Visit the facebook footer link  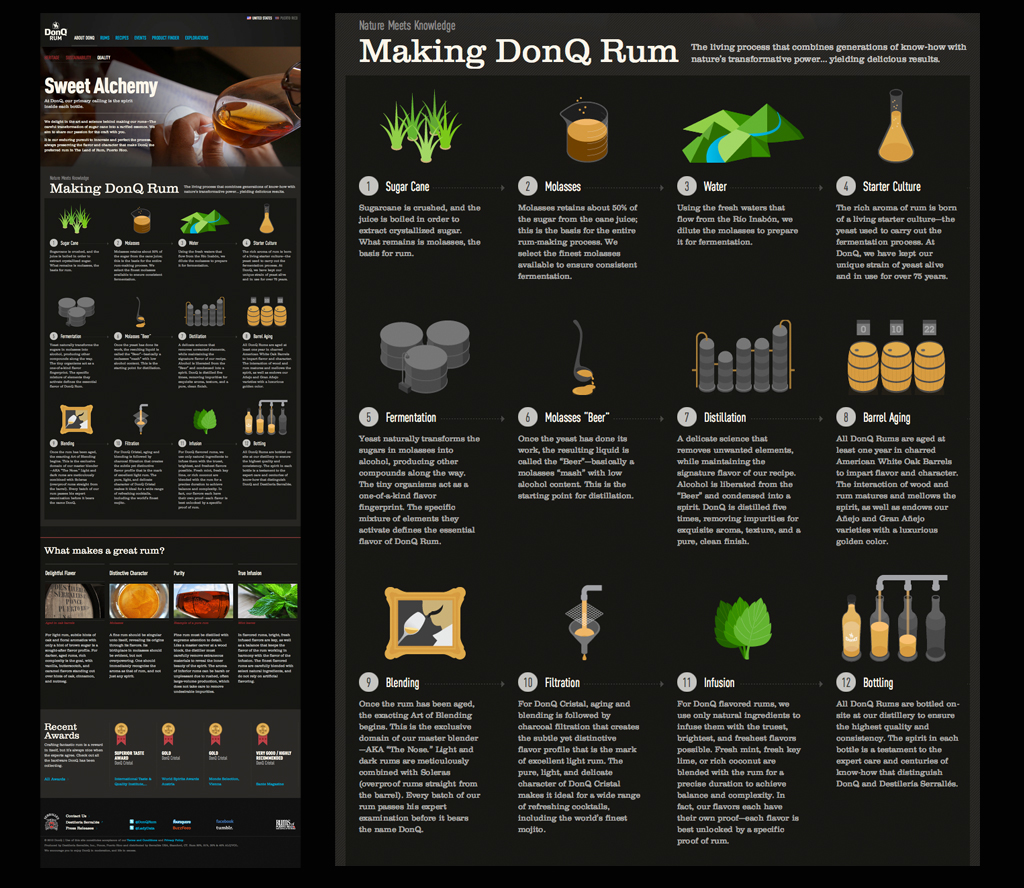pos(225,821)
